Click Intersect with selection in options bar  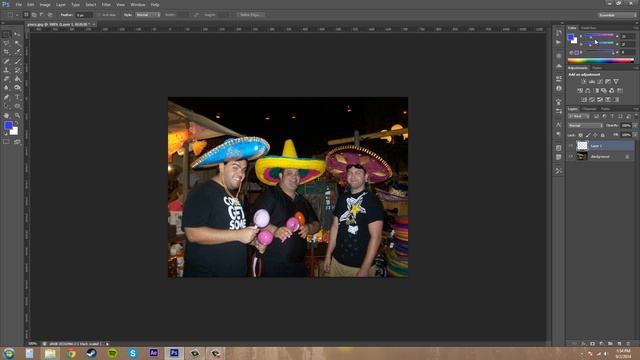(x=50, y=15)
